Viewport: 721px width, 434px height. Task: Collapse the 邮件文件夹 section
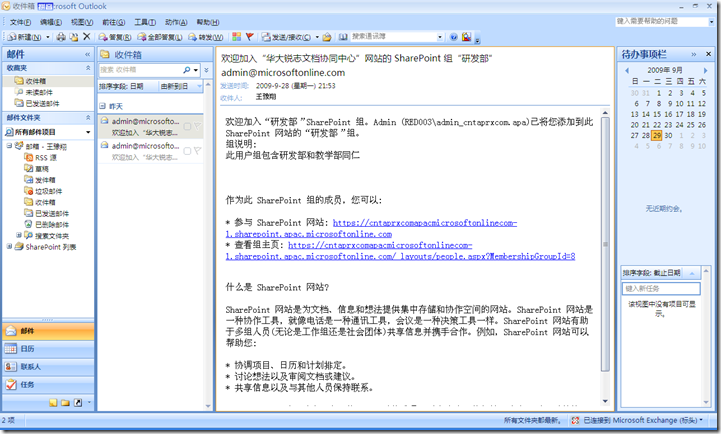click(88, 118)
